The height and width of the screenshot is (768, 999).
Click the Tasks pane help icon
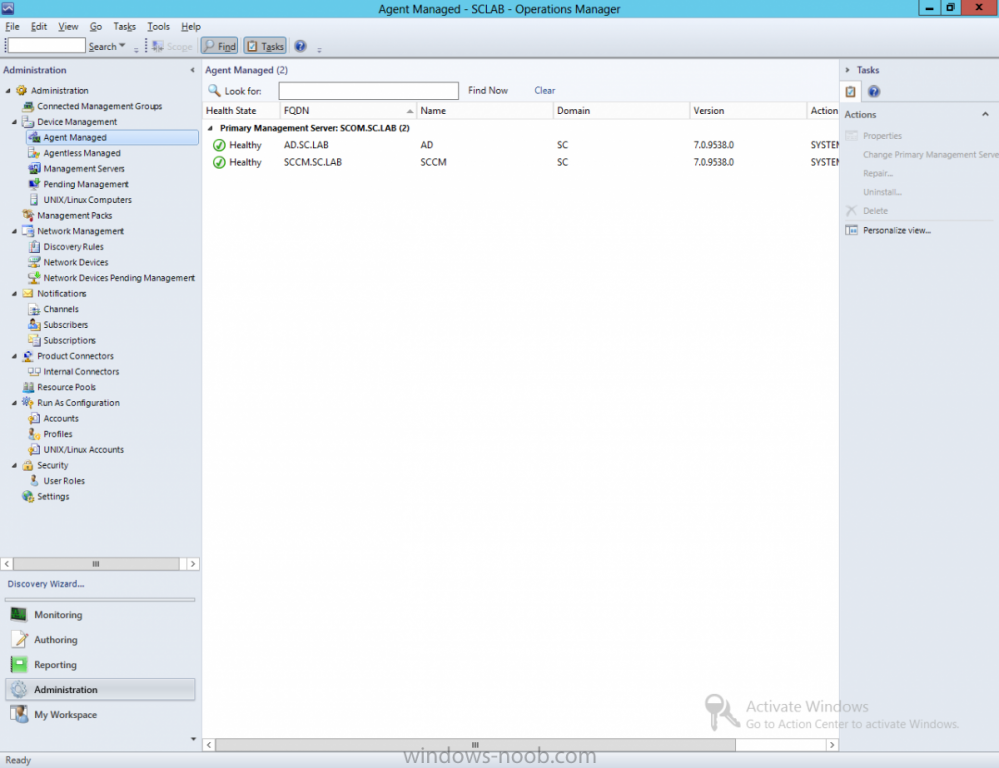click(x=873, y=91)
